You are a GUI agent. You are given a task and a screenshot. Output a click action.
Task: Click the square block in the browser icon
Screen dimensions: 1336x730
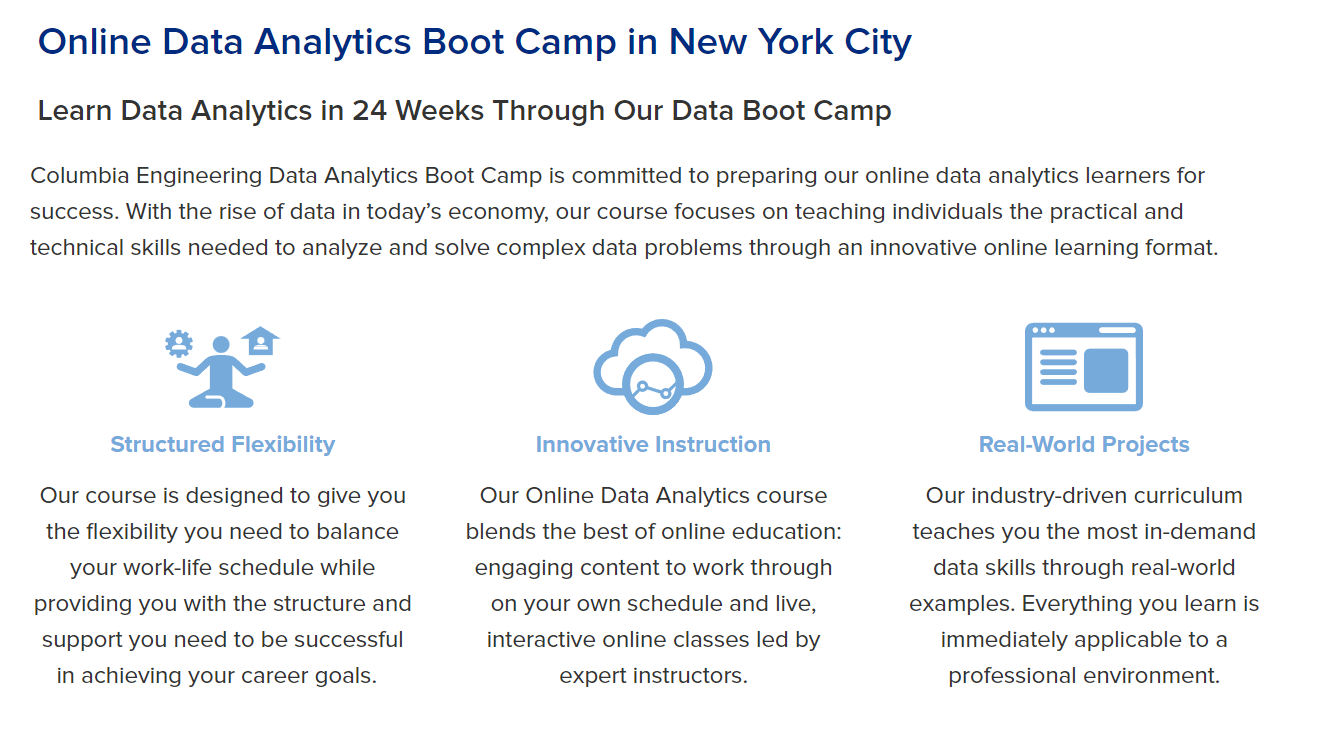[x=1106, y=370]
